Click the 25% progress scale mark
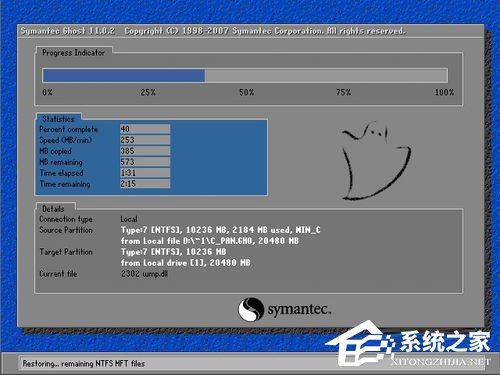This screenshot has width=500, height=375. 148,92
